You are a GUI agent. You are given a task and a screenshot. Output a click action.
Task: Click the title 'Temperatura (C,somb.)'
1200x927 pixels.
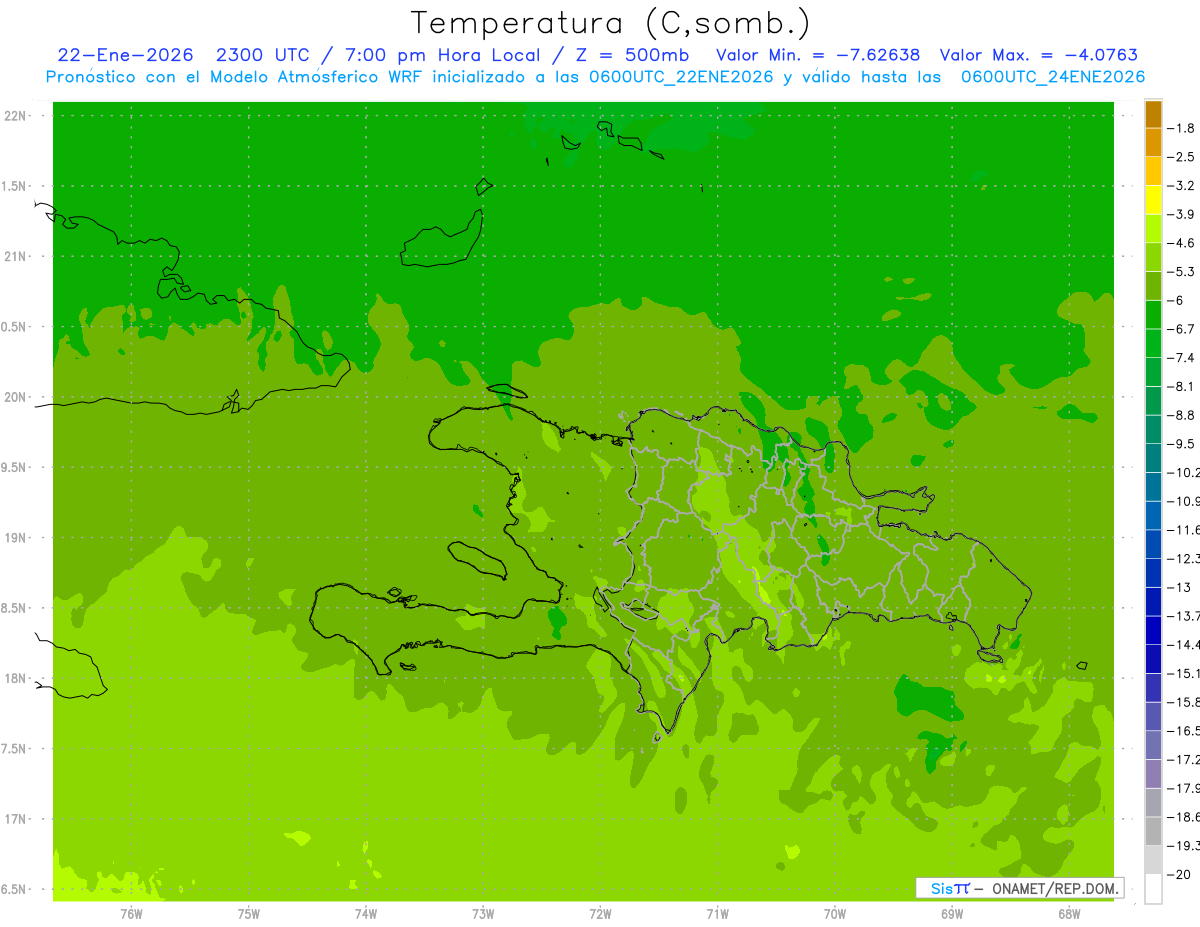point(611,23)
